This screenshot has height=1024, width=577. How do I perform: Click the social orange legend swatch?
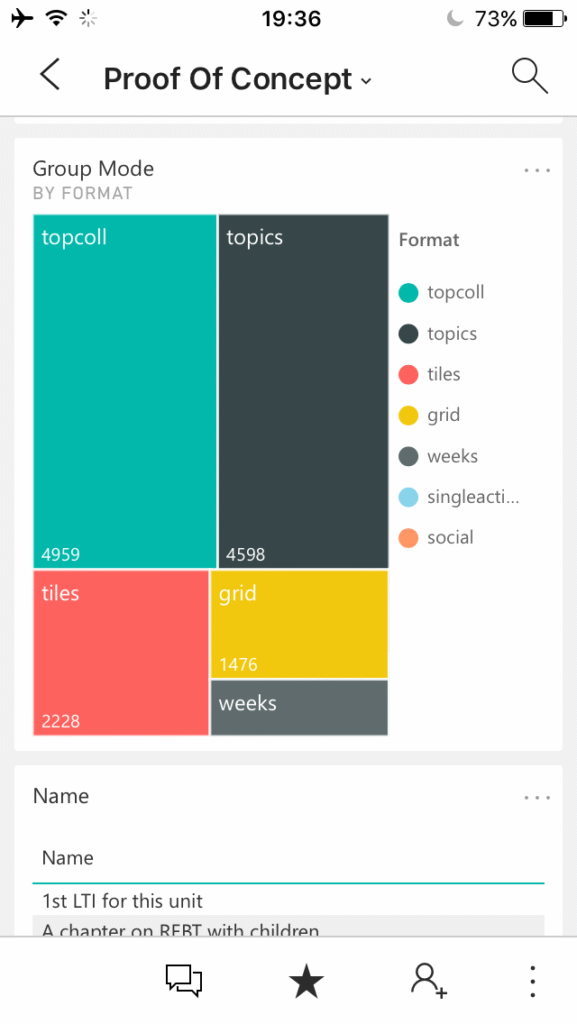[x=408, y=538]
